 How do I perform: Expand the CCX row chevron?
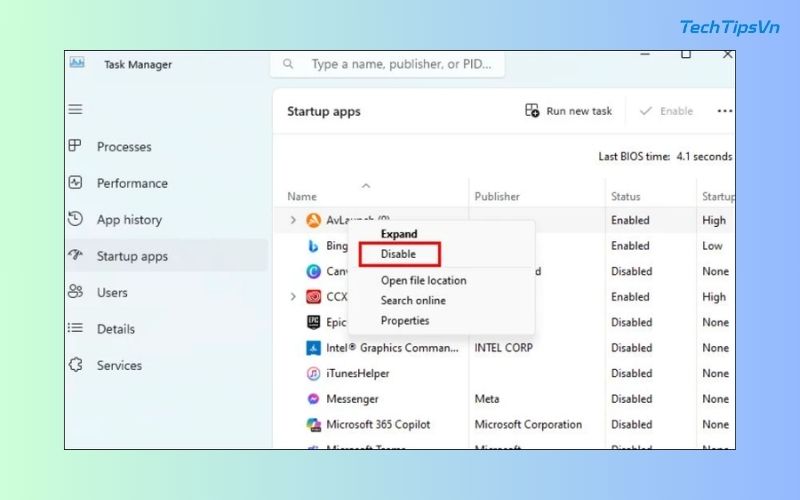(293, 296)
